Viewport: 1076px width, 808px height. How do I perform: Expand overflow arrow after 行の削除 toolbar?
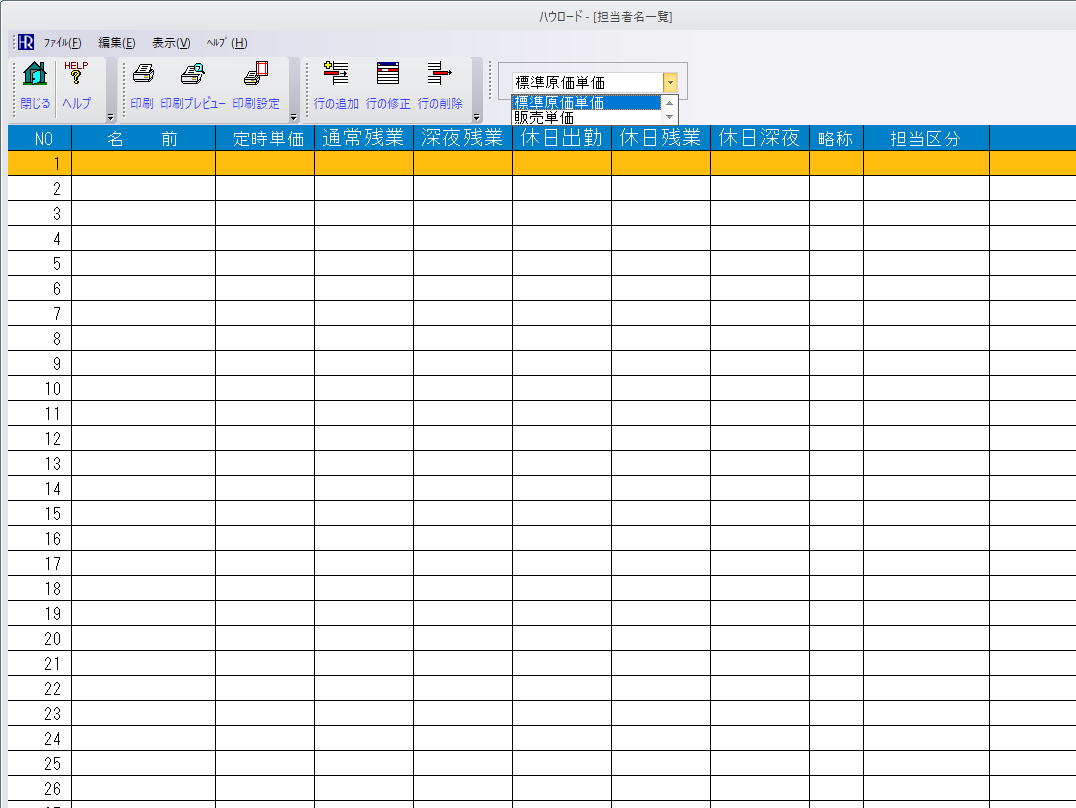click(x=477, y=117)
